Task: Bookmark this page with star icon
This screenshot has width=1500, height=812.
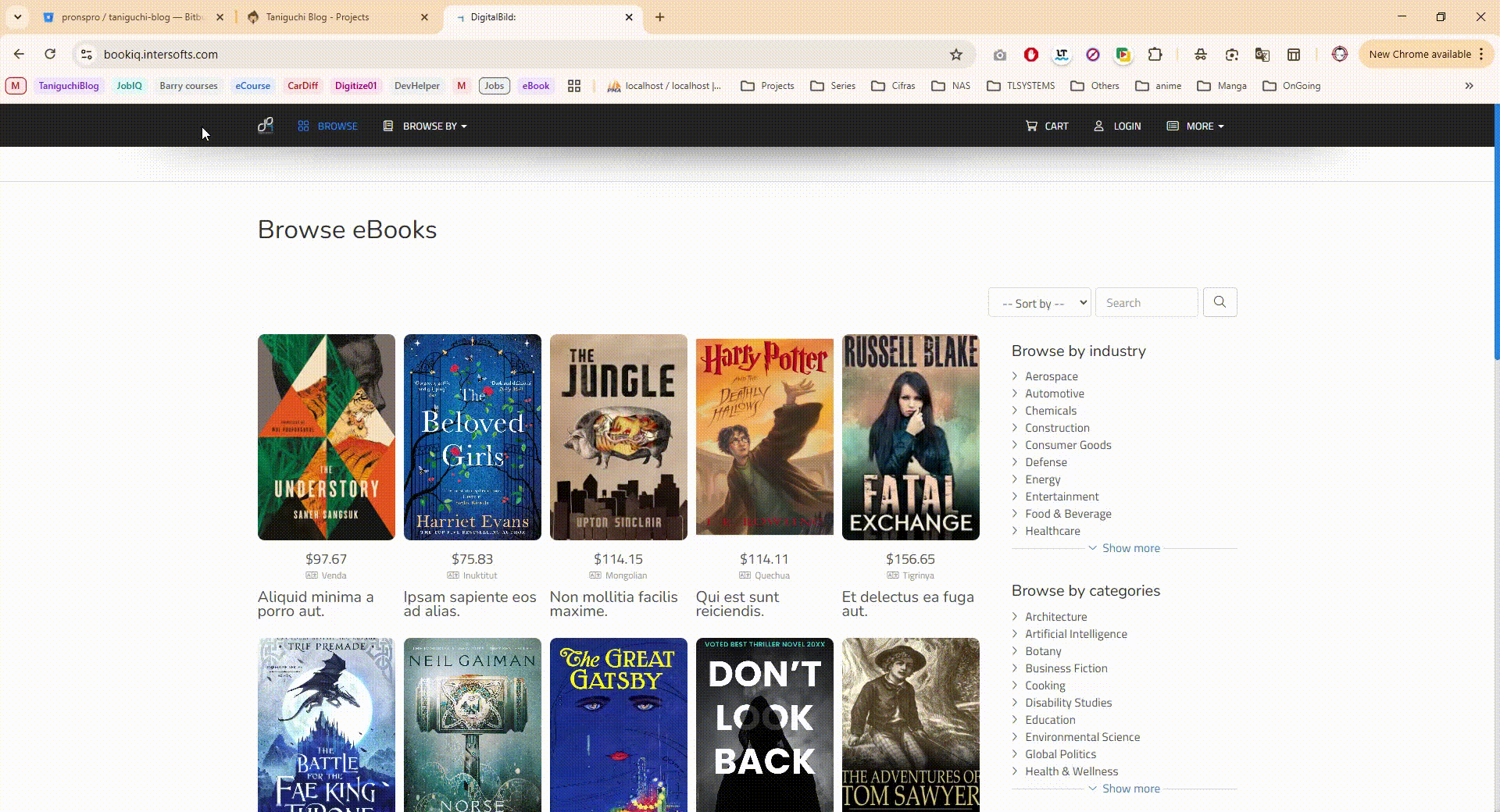Action: (x=956, y=55)
